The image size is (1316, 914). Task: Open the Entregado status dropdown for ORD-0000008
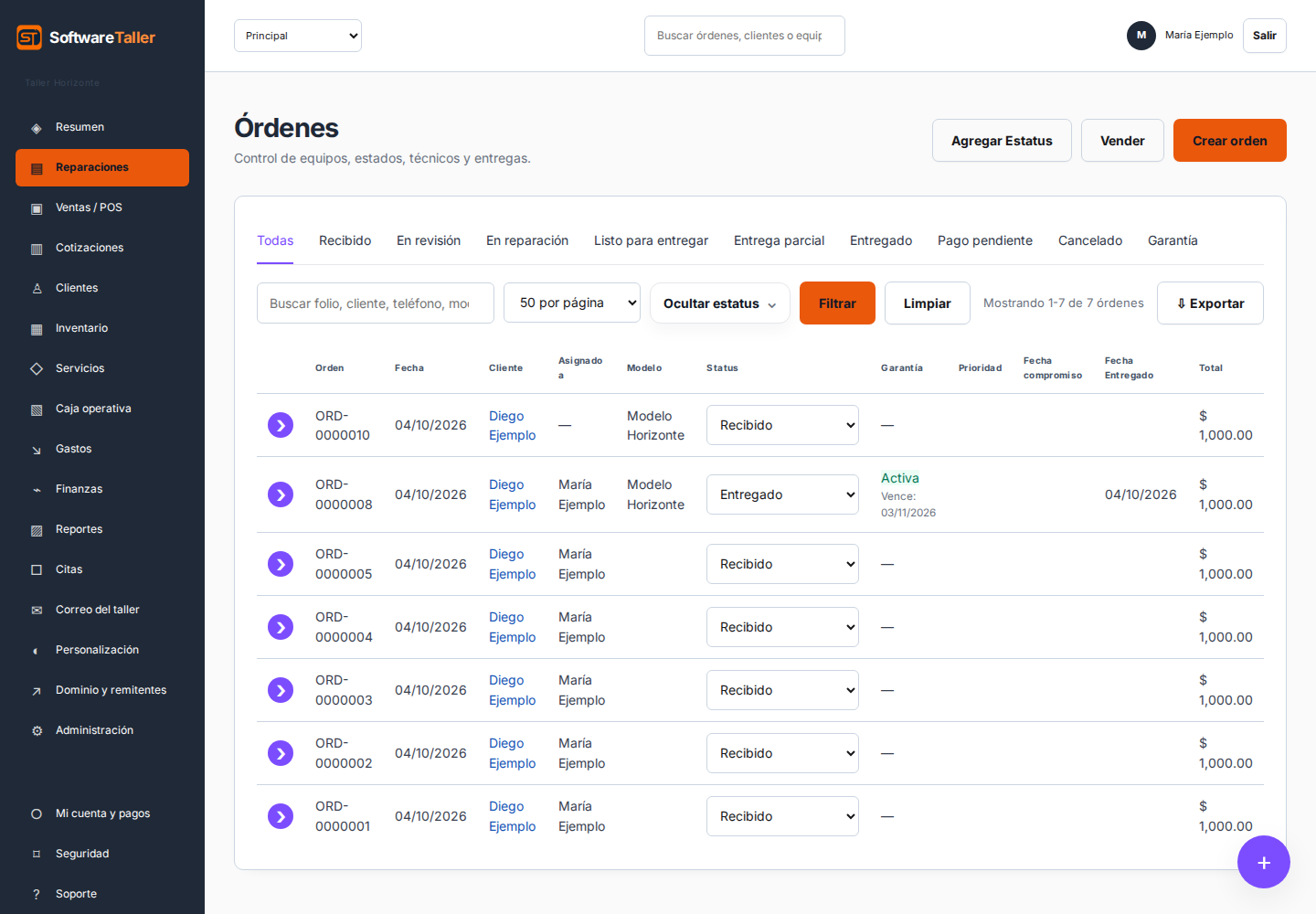(x=782, y=494)
